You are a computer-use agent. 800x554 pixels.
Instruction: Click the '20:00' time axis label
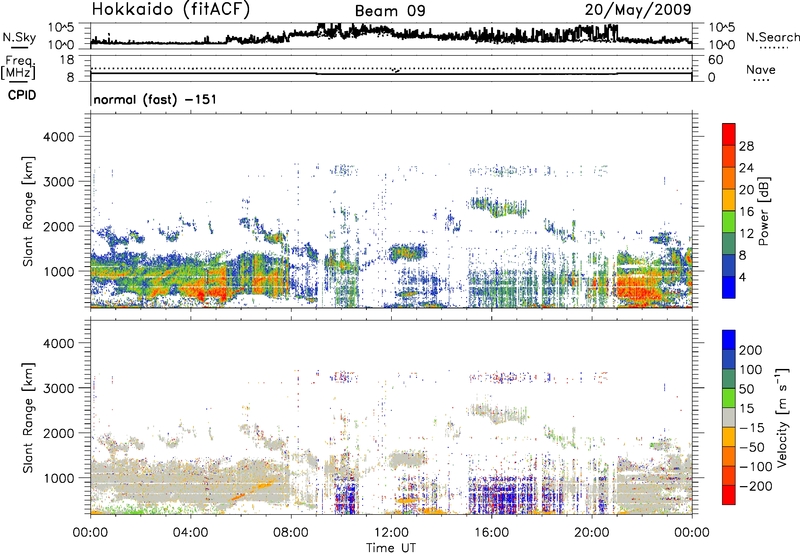[x=591, y=533]
